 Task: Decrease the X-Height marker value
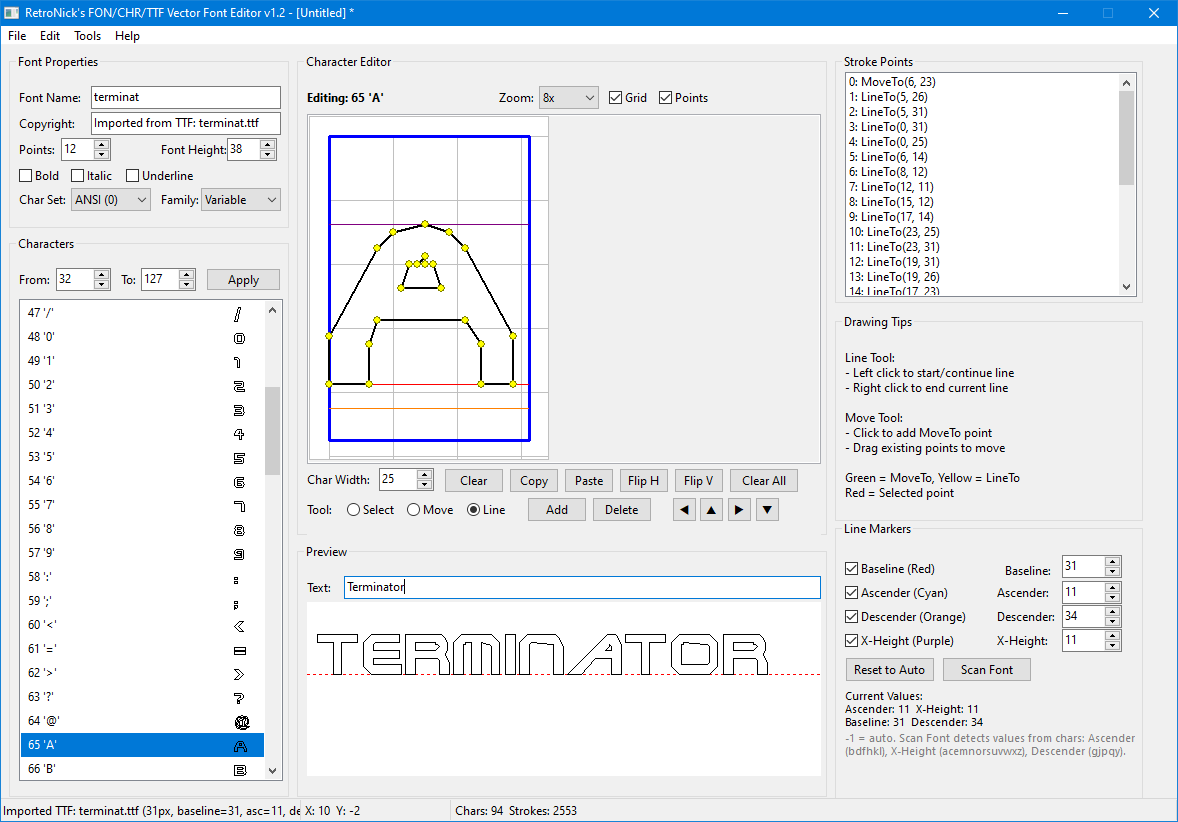1113,645
